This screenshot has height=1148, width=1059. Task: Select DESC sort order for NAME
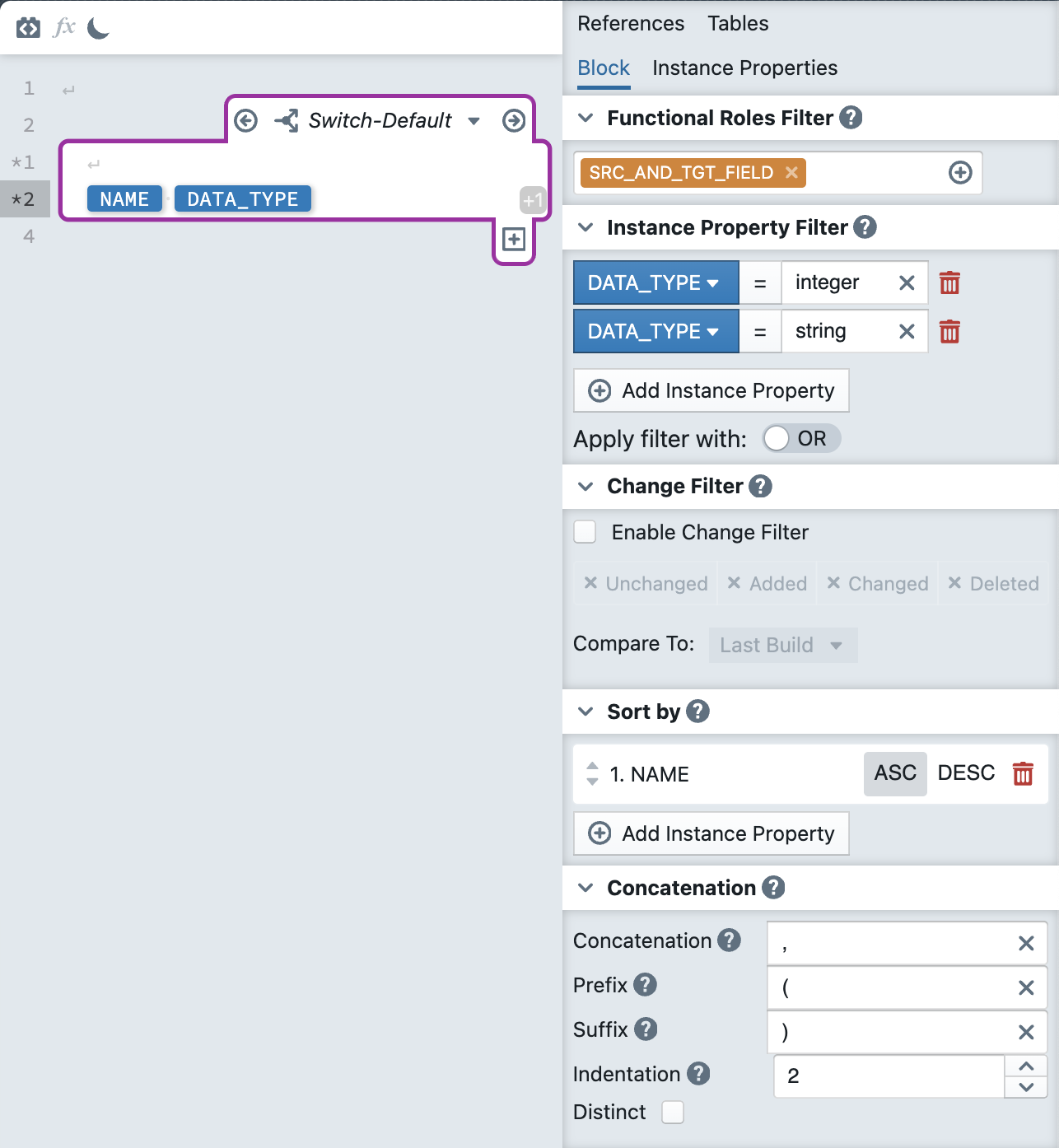(x=966, y=773)
